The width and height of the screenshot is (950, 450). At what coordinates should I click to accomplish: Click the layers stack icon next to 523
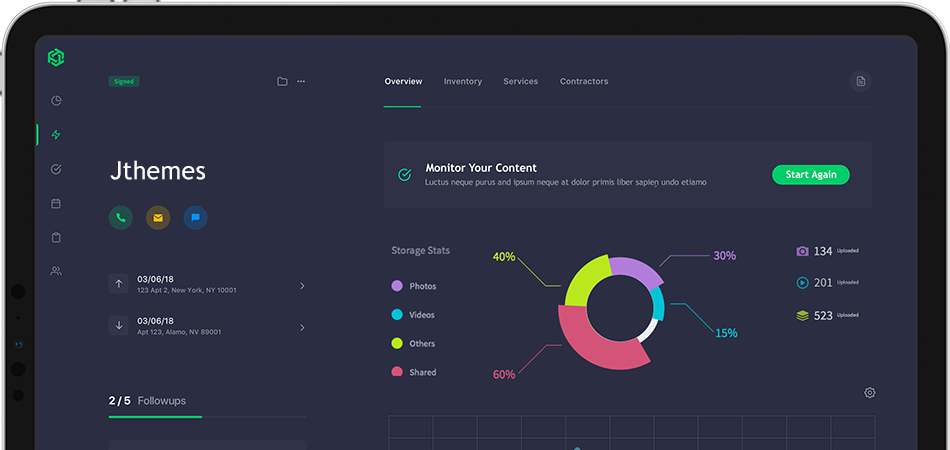point(802,316)
